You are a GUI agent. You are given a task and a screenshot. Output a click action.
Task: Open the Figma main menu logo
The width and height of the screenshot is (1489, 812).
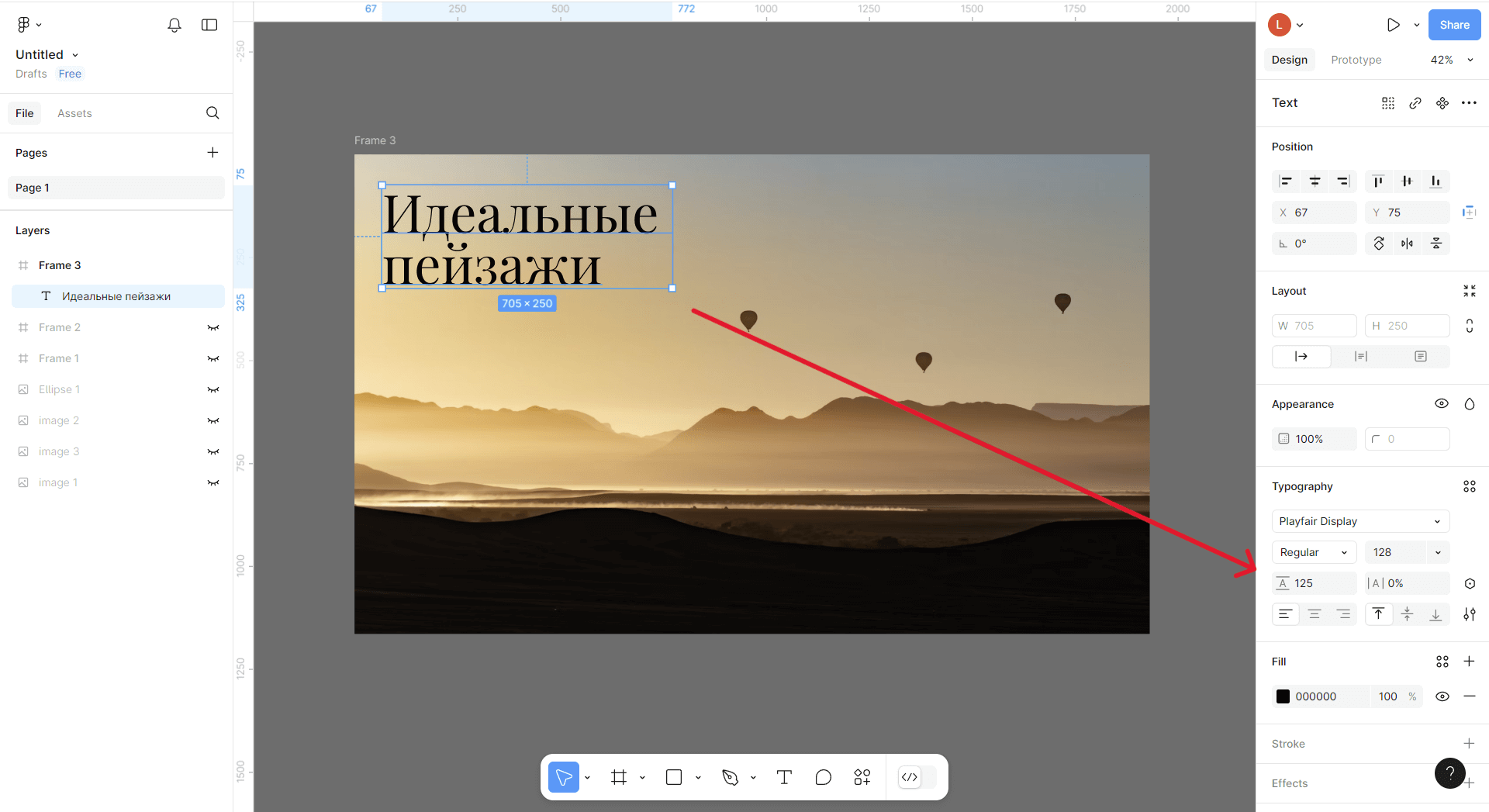click(24, 25)
